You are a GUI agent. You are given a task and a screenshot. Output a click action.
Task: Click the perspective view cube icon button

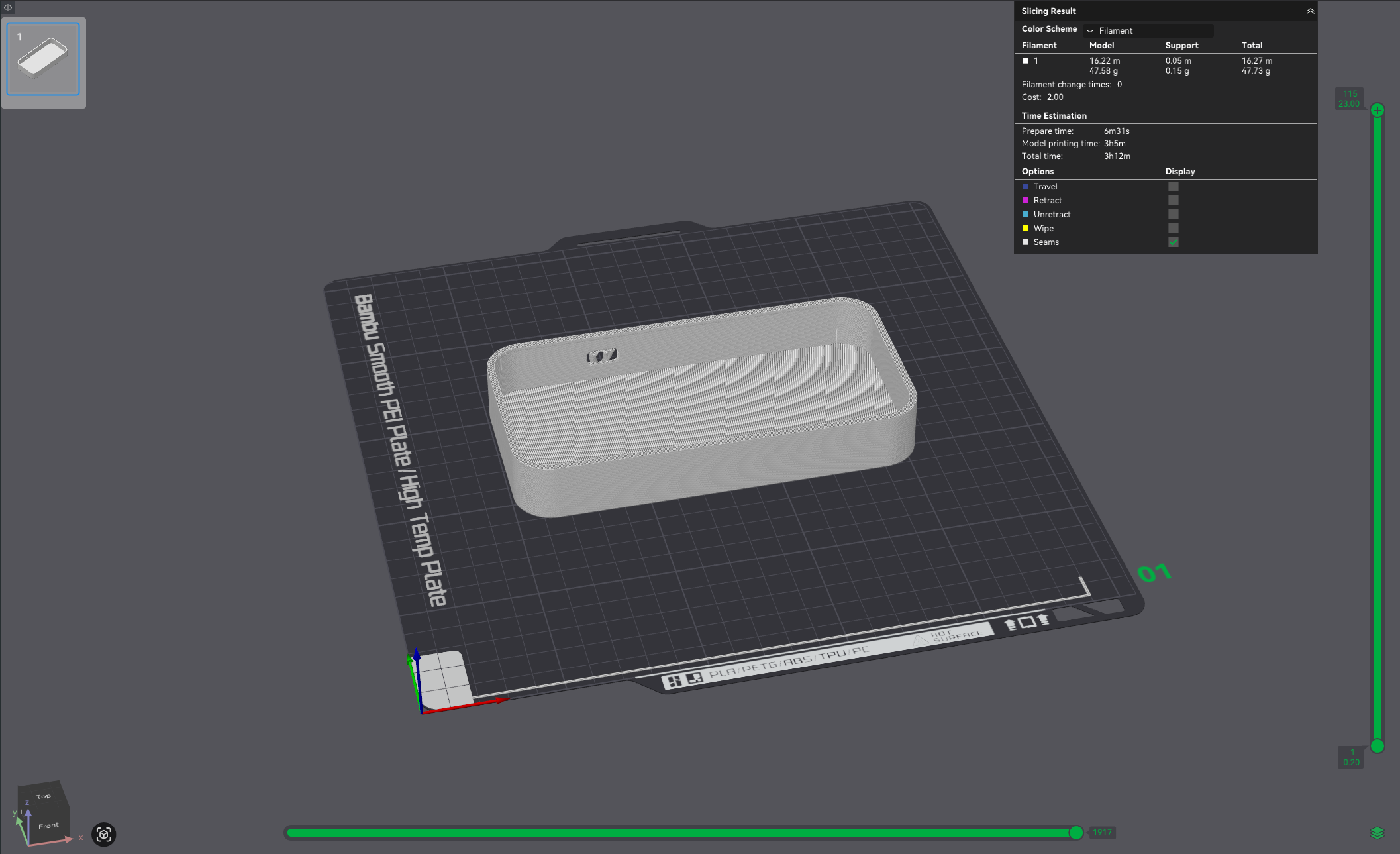[103, 834]
